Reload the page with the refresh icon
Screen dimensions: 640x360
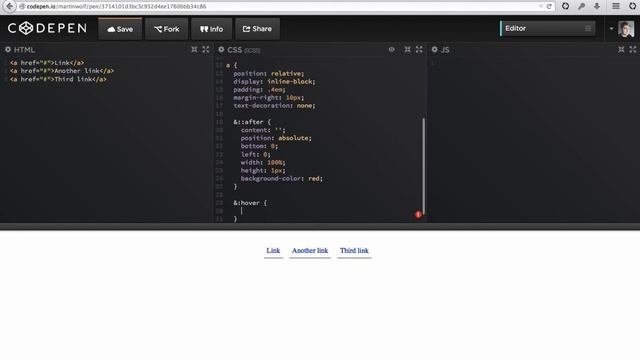click(x=549, y=7)
